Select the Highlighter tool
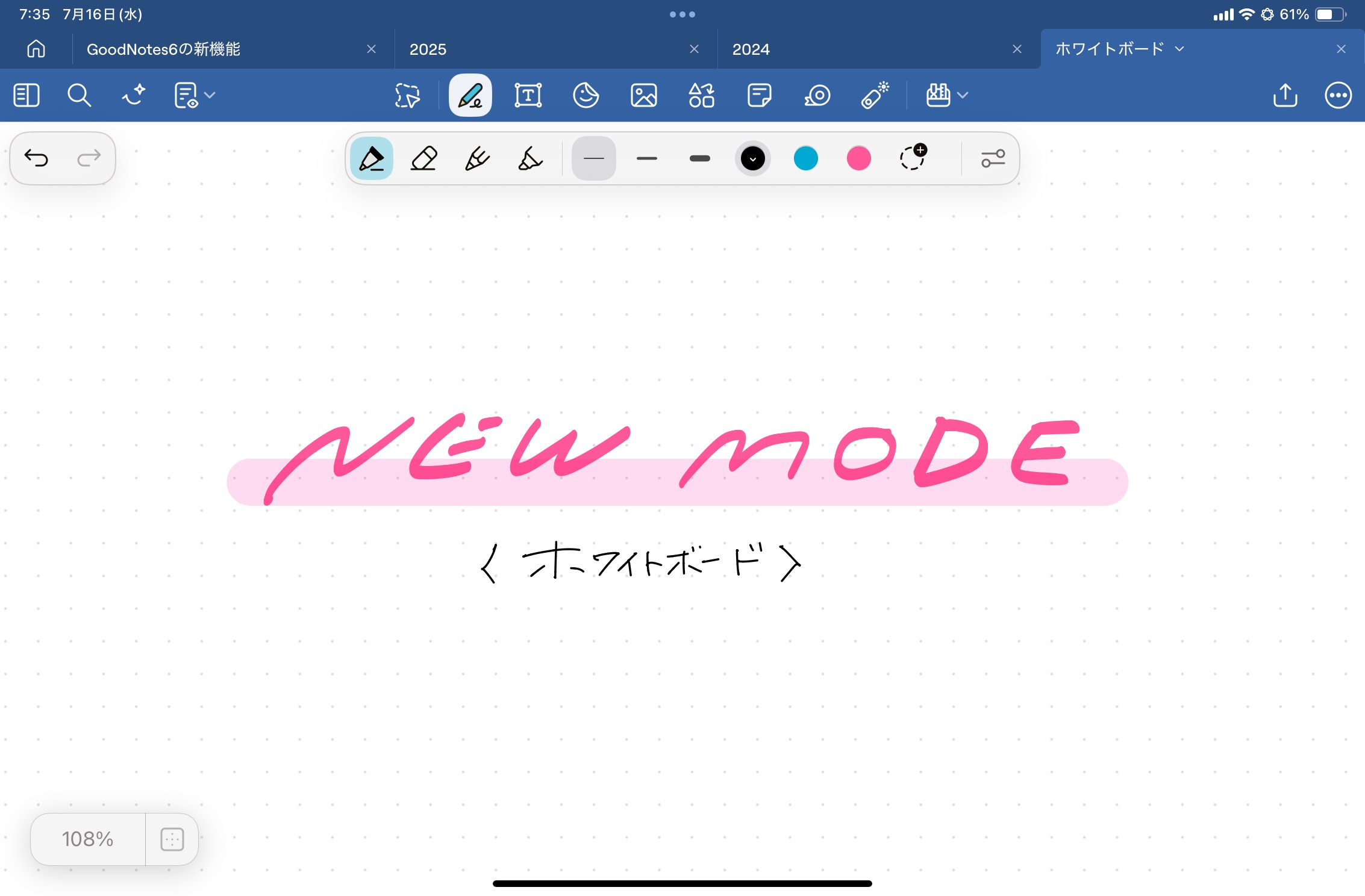 point(530,158)
